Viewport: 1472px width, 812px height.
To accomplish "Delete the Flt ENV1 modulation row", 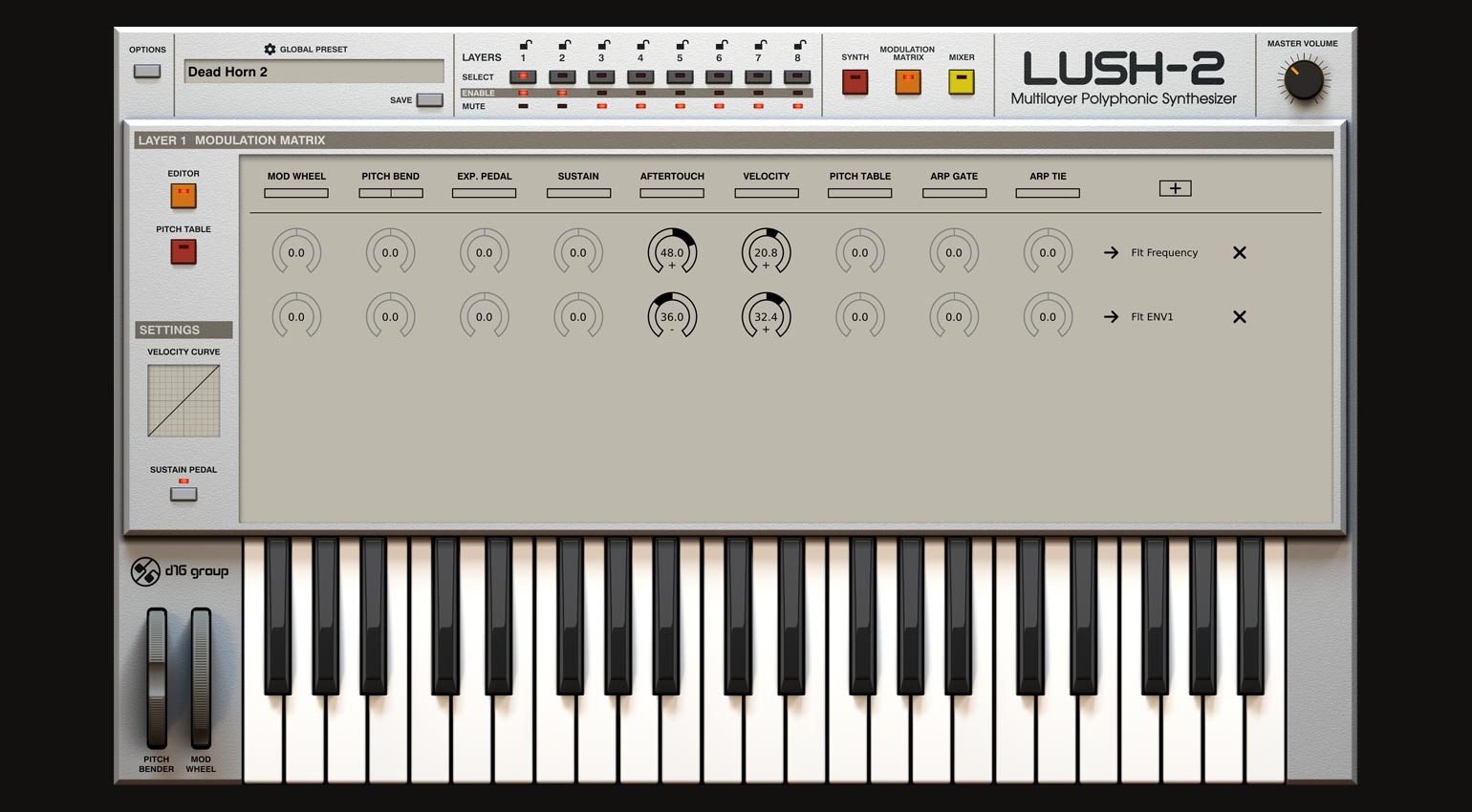I will 1239,316.
